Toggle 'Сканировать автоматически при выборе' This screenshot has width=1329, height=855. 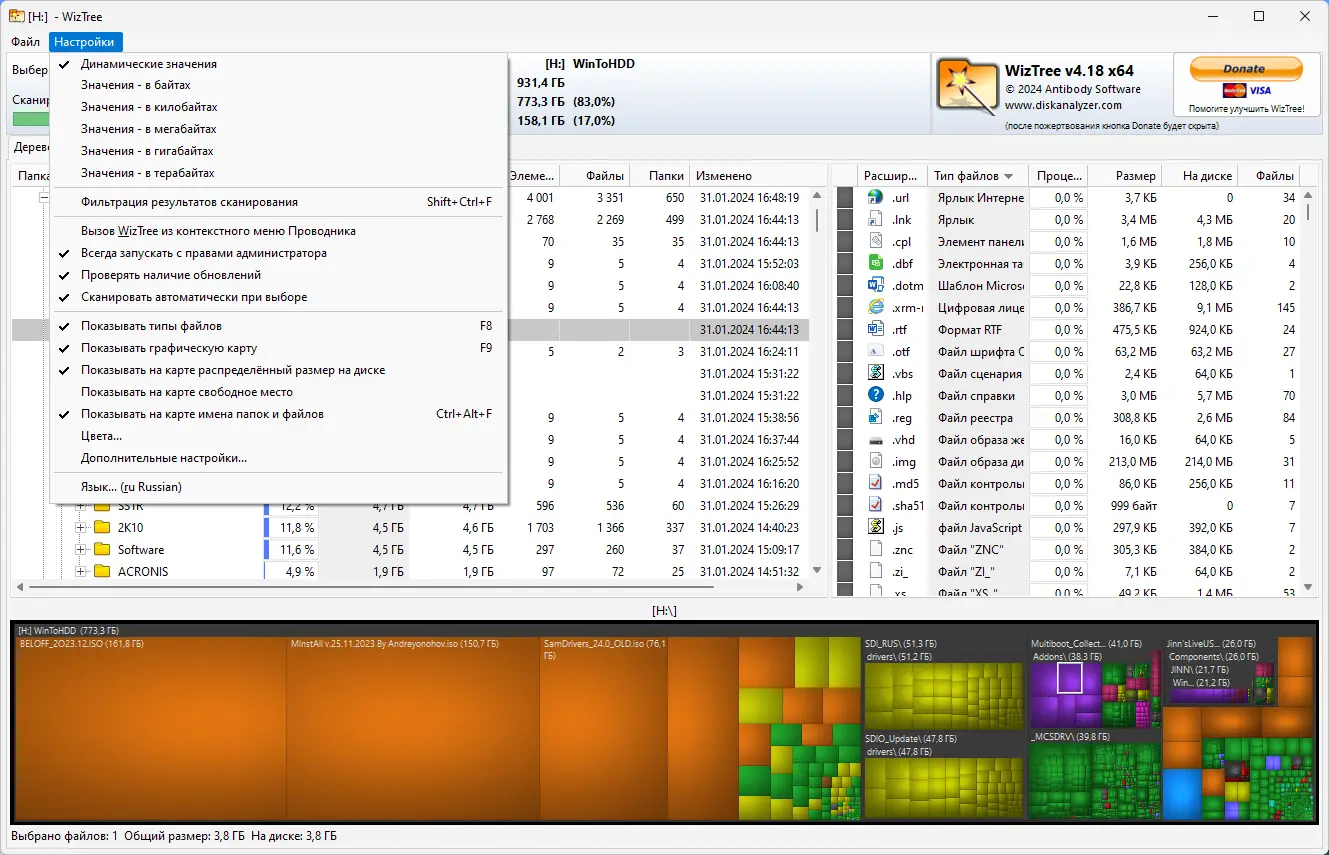pyautogui.click(x=279, y=297)
